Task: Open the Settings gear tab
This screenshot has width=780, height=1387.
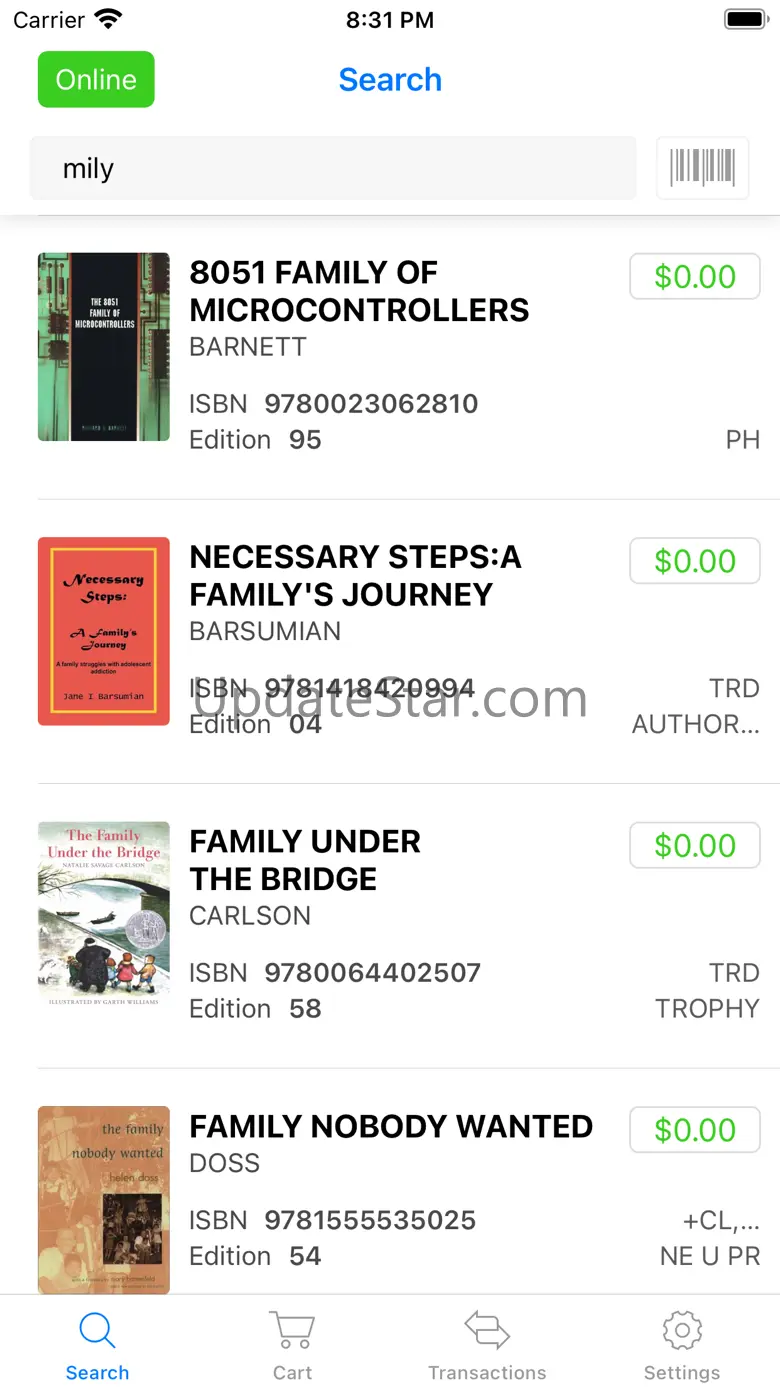Action: (x=682, y=1345)
